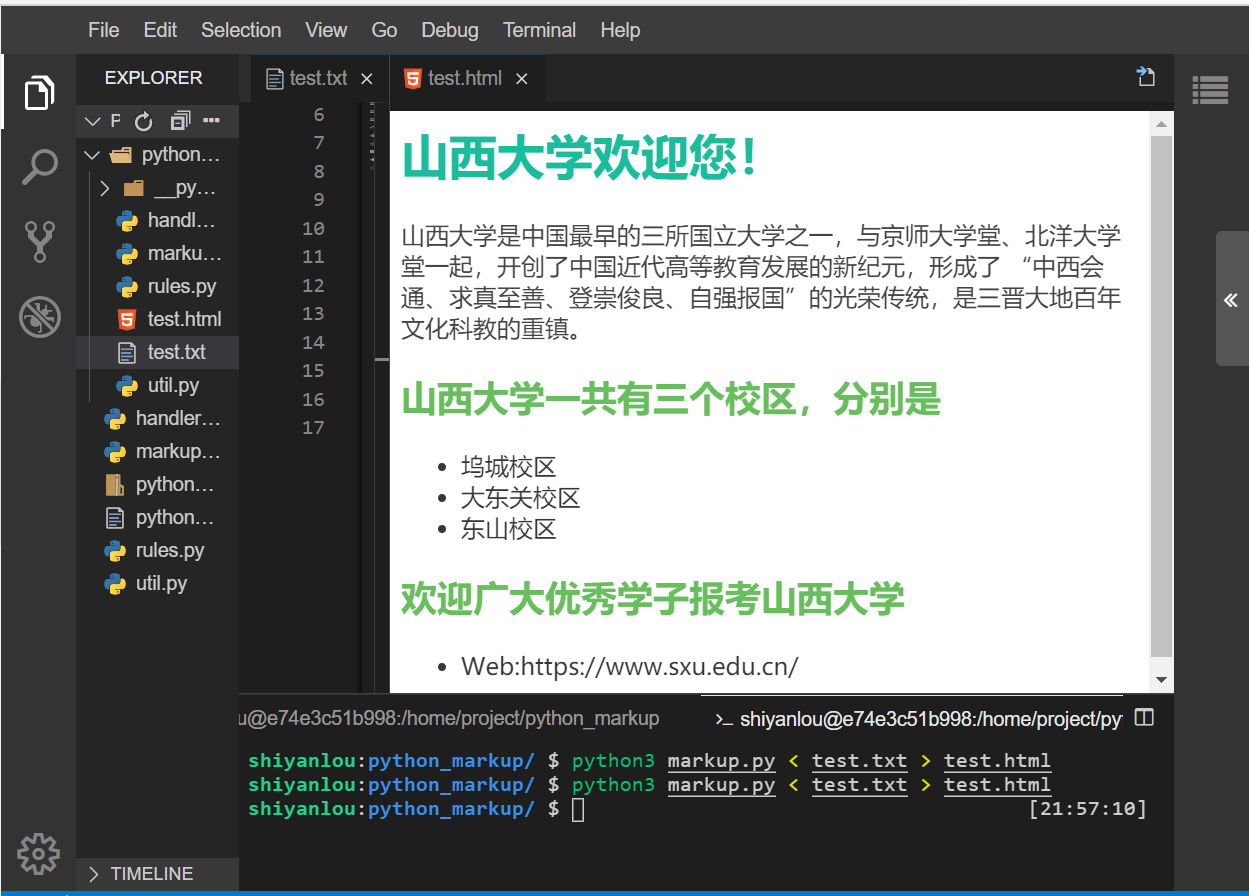Click the 大东关校区 list item
Image resolution: width=1249 pixels, height=896 pixels.
(x=520, y=498)
